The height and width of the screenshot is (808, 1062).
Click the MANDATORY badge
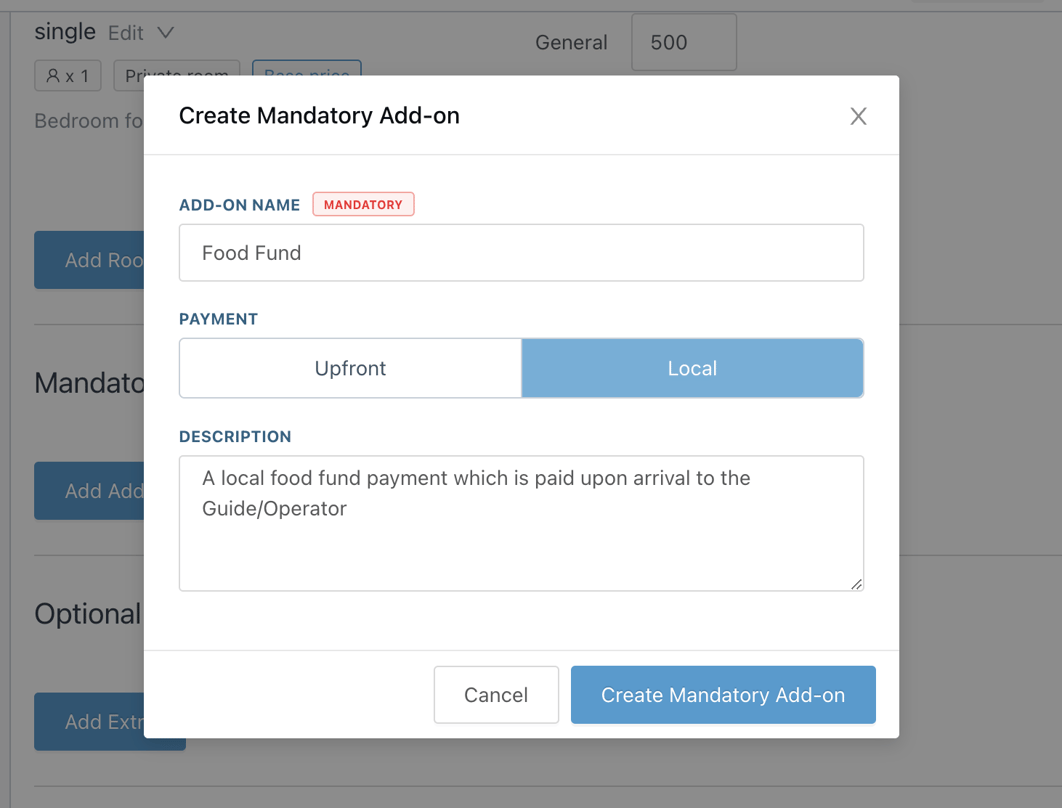point(363,204)
